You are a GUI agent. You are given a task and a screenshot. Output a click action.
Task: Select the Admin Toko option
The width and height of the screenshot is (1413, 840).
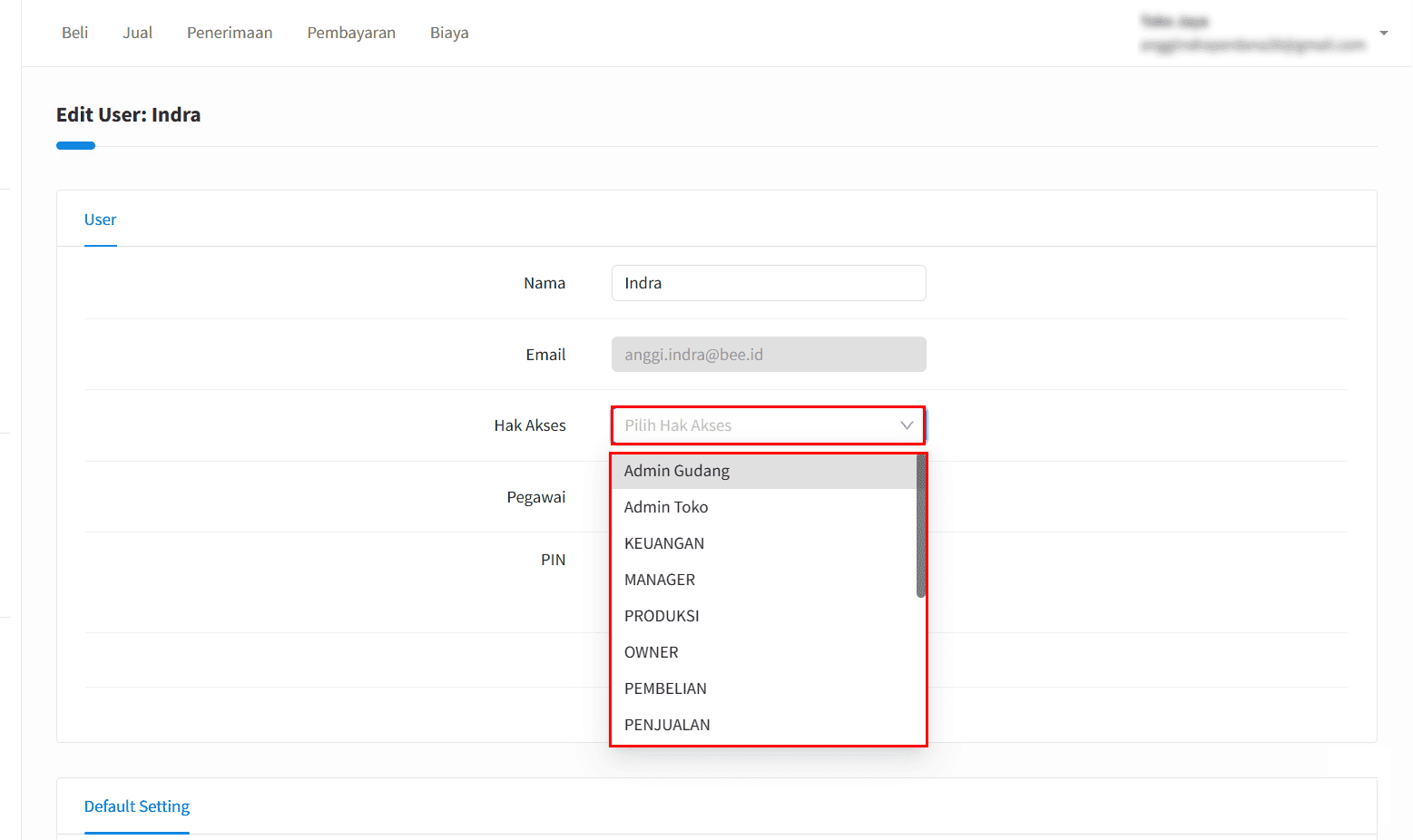666,507
